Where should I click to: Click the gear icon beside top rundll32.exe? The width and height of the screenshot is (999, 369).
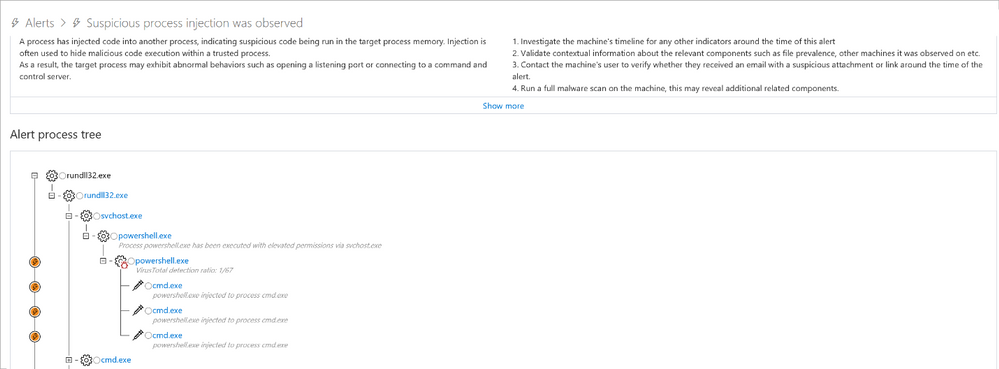[52, 175]
